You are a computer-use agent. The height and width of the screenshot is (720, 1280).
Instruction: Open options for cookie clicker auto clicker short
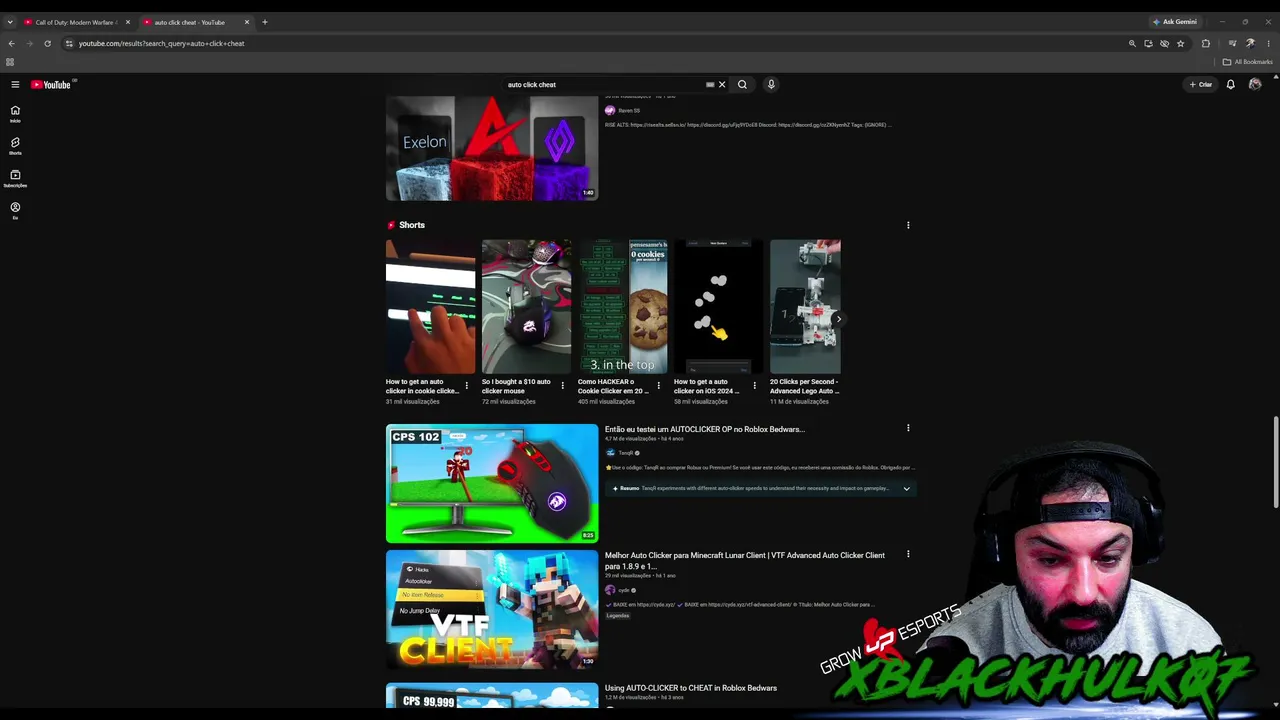pyautogui.click(x=466, y=386)
